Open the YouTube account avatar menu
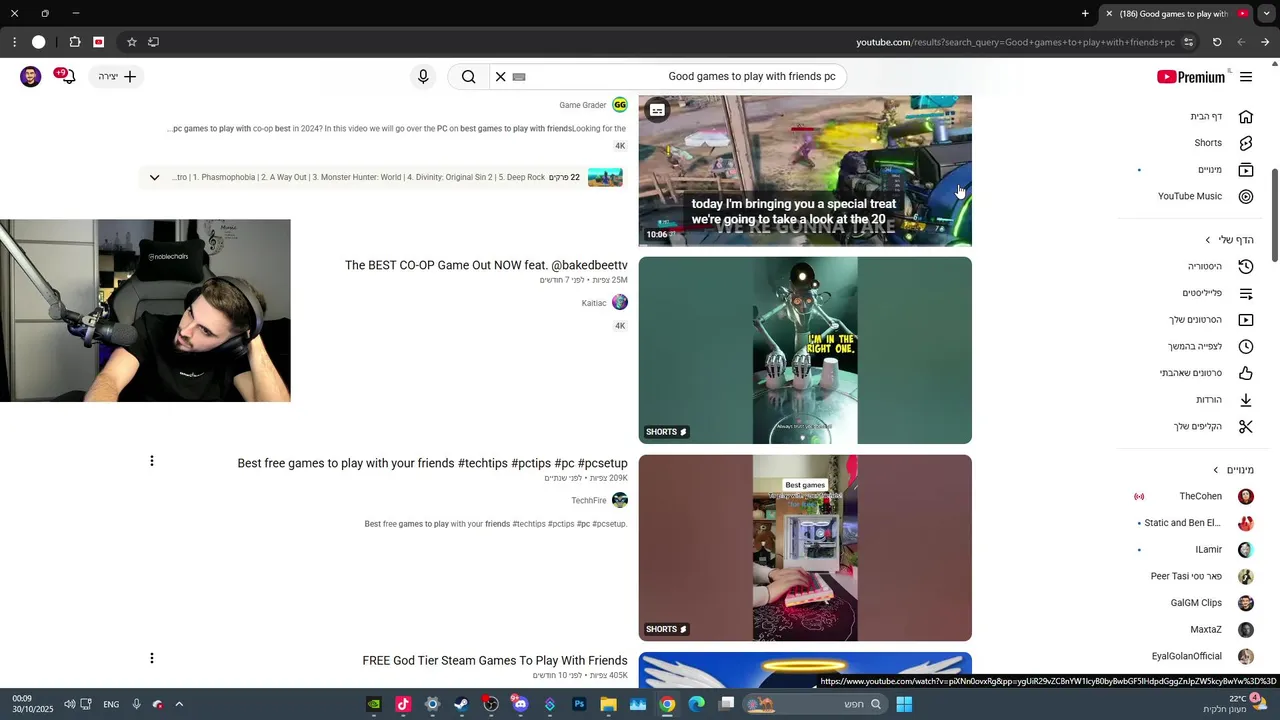Viewport: 1280px width, 720px height. pos(31,77)
